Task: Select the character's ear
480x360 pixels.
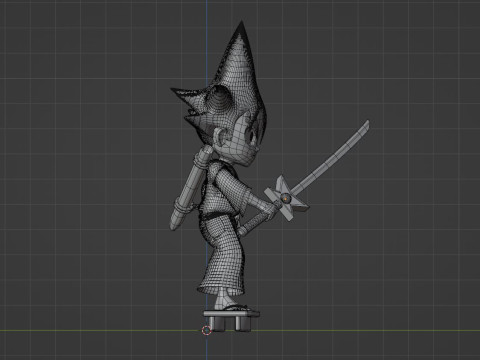Action: pos(220,138)
